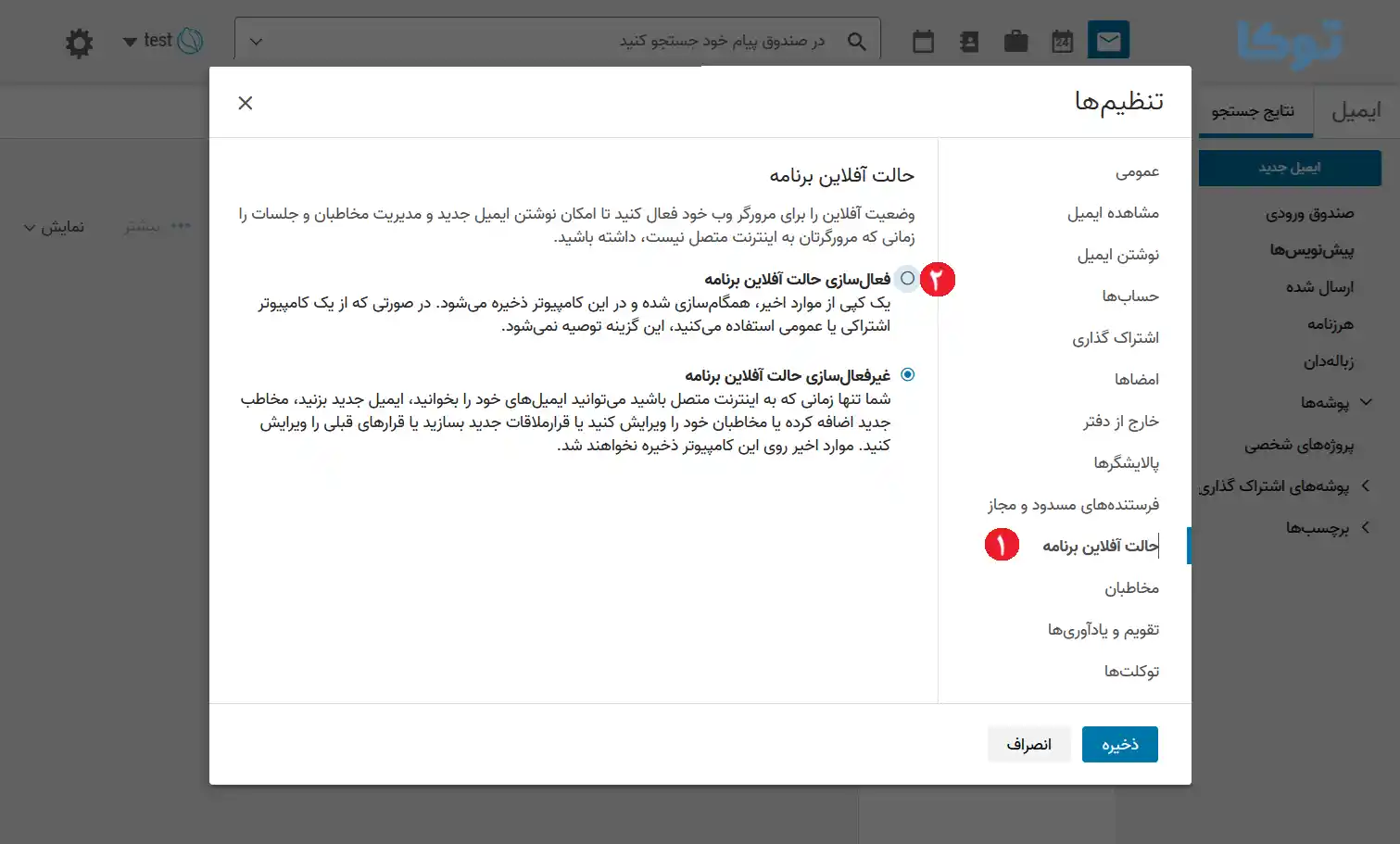The width and height of the screenshot is (1400, 844).
Task: Open امضاها settings category
Action: 1137,380
